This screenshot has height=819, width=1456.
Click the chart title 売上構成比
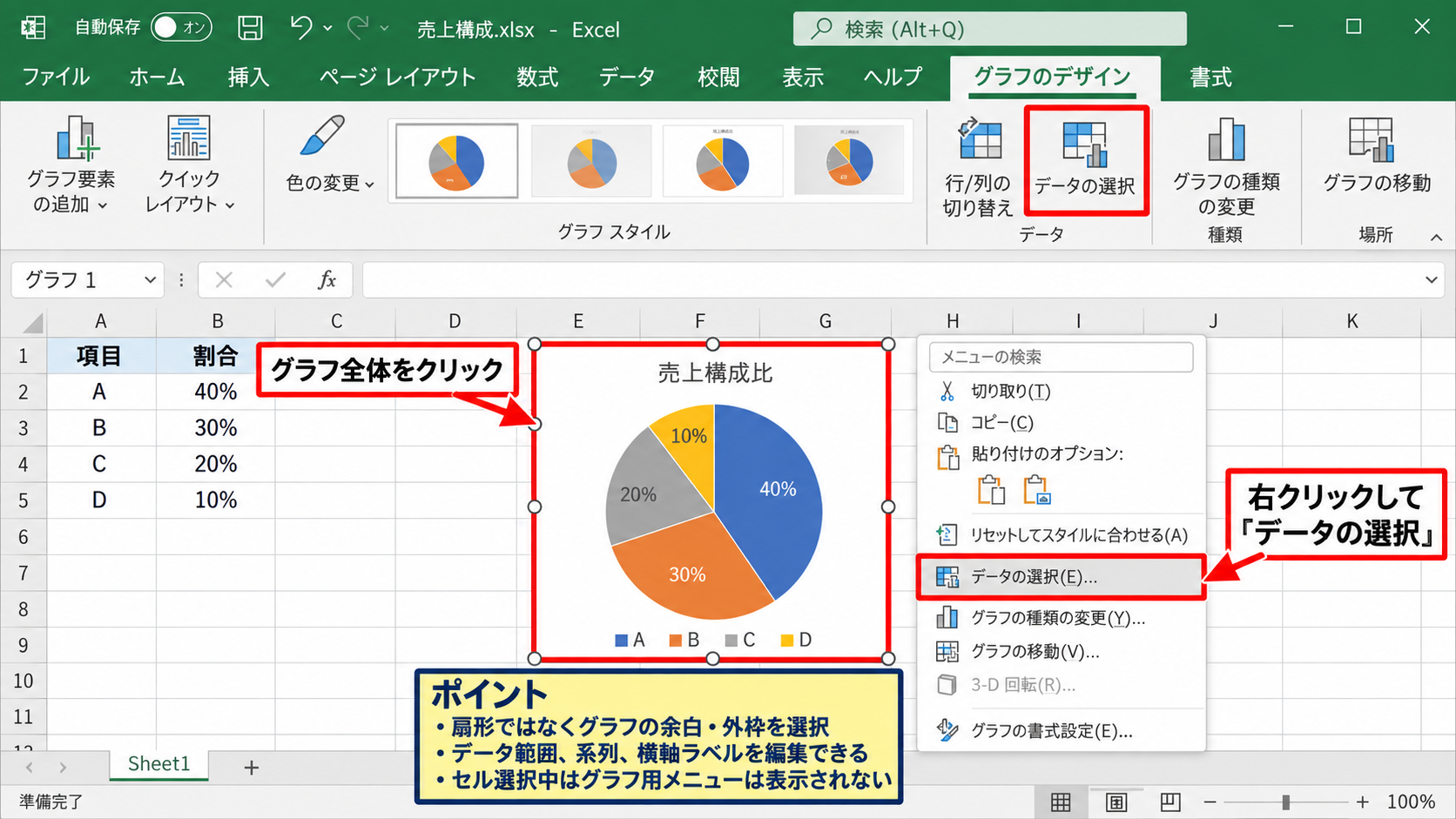coord(715,373)
